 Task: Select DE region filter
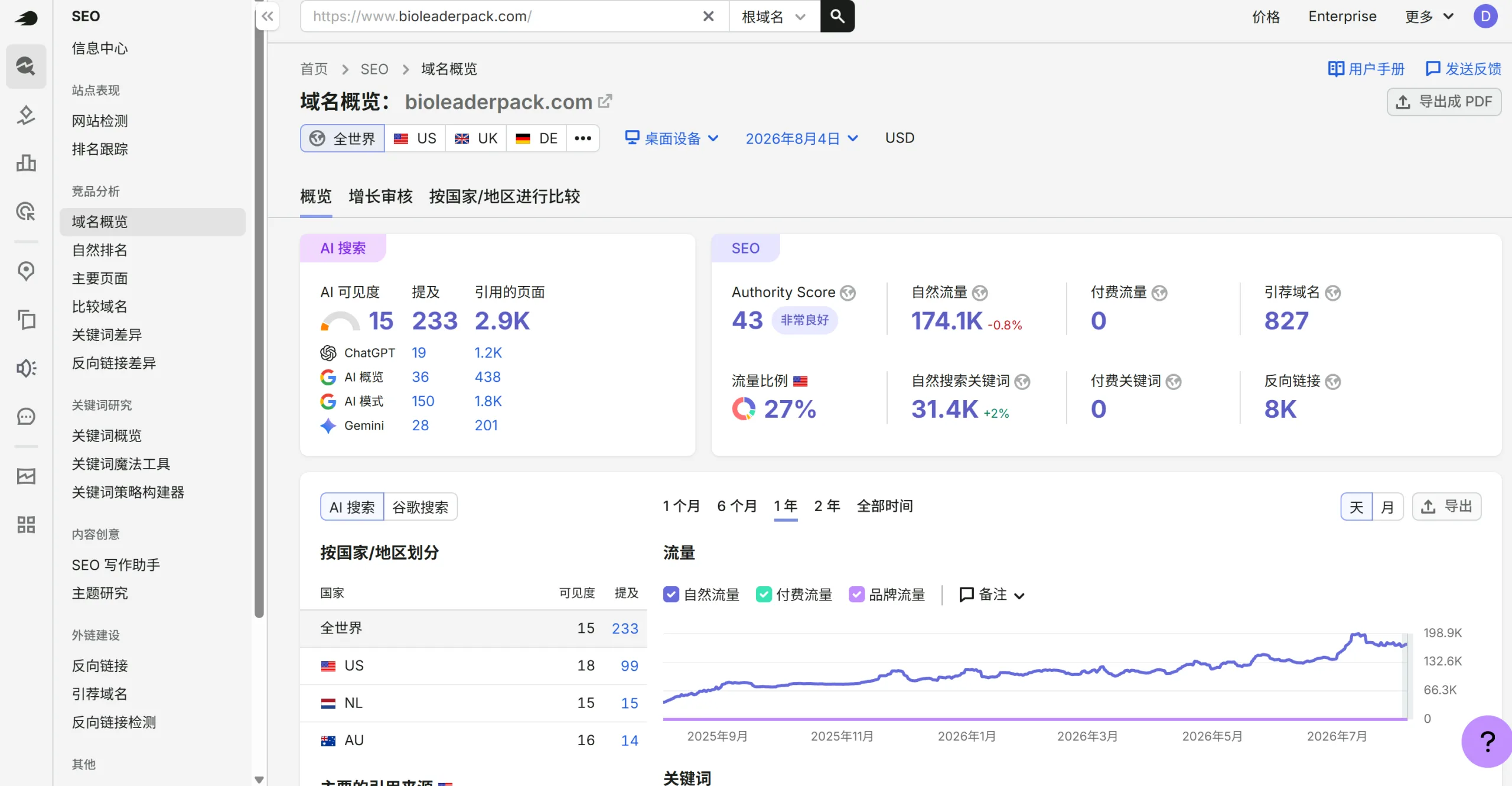click(x=536, y=138)
